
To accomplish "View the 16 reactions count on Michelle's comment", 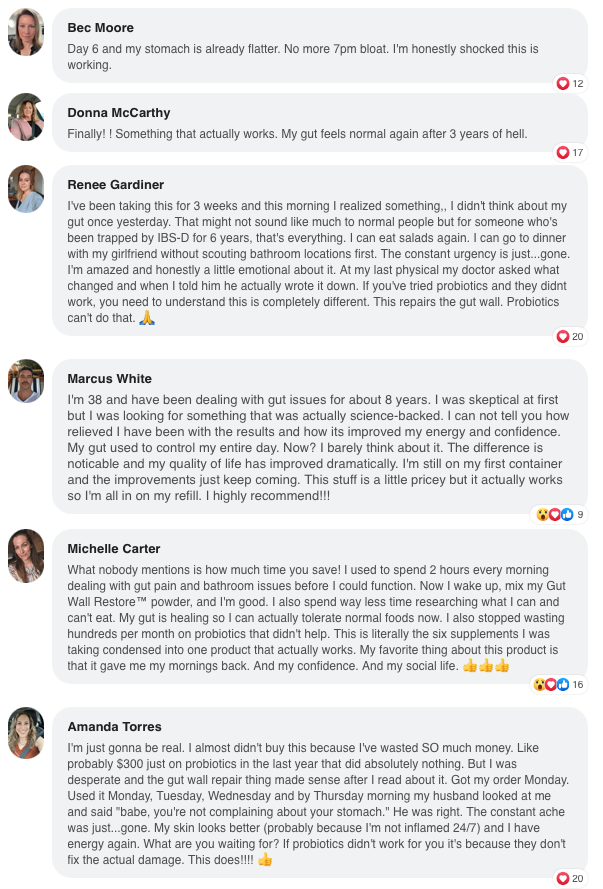I will coord(578,684).
